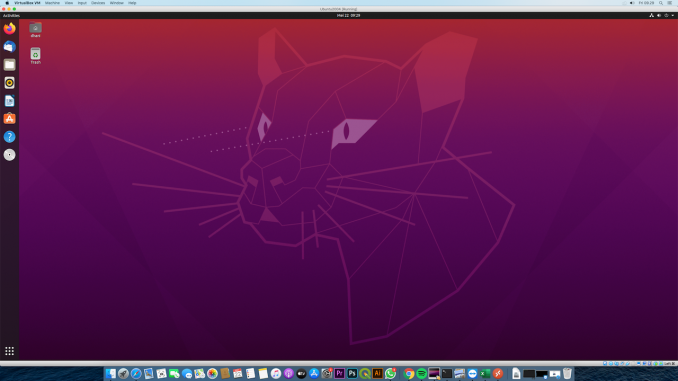The width and height of the screenshot is (678, 381).
Task: Open the Ubuntu clock and calendar menu
Action: pyautogui.click(x=349, y=16)
